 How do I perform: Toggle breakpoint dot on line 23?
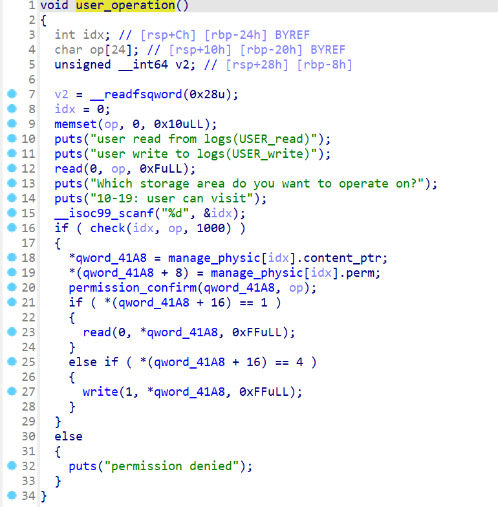pyautogui.click(x=12, y=332)
